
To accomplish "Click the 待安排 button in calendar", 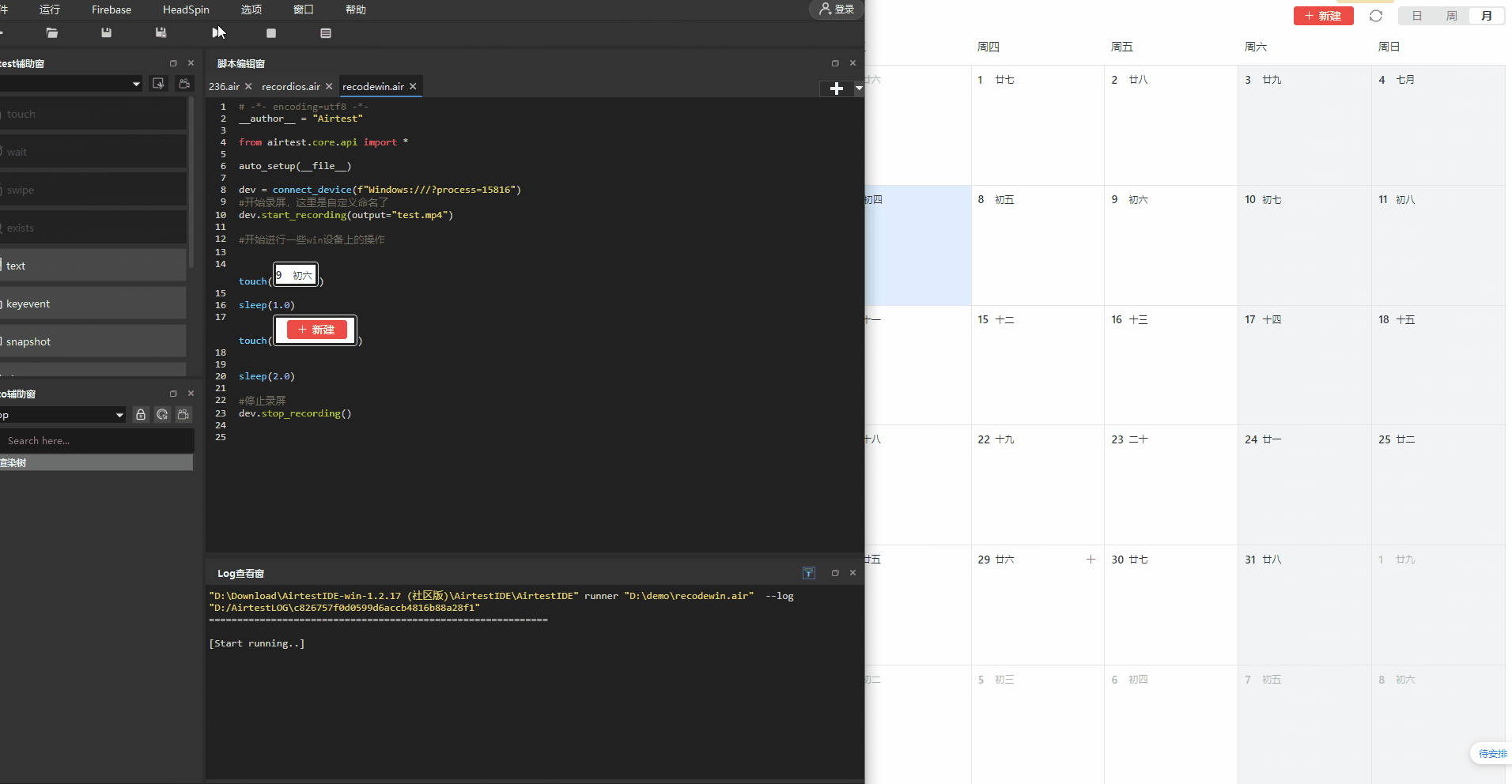I will (x=1492, y=754).
